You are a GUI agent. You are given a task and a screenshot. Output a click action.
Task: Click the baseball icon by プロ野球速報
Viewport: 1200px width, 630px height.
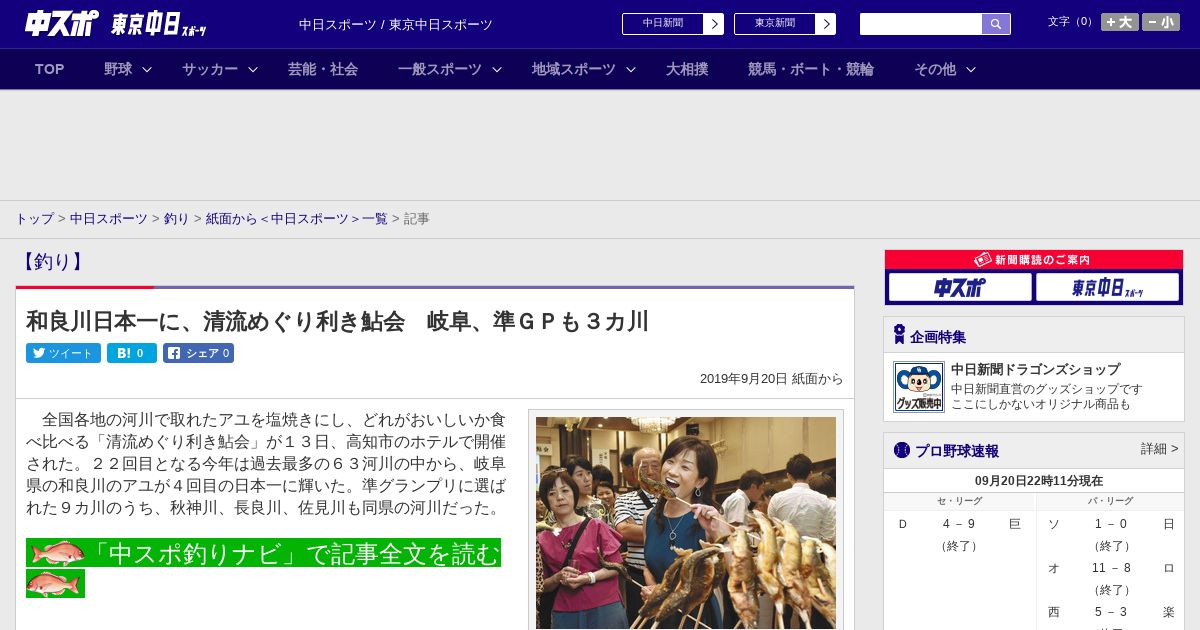[902, 450]
